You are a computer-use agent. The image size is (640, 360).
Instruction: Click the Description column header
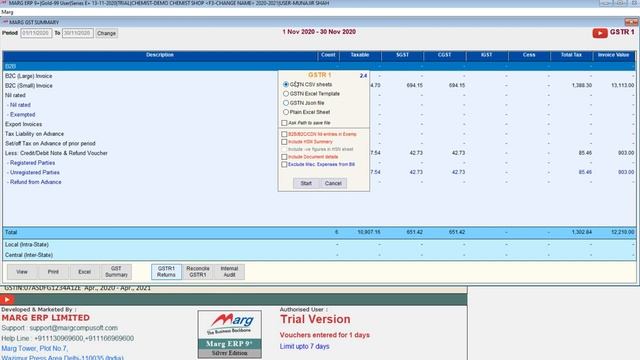[160, 55]
